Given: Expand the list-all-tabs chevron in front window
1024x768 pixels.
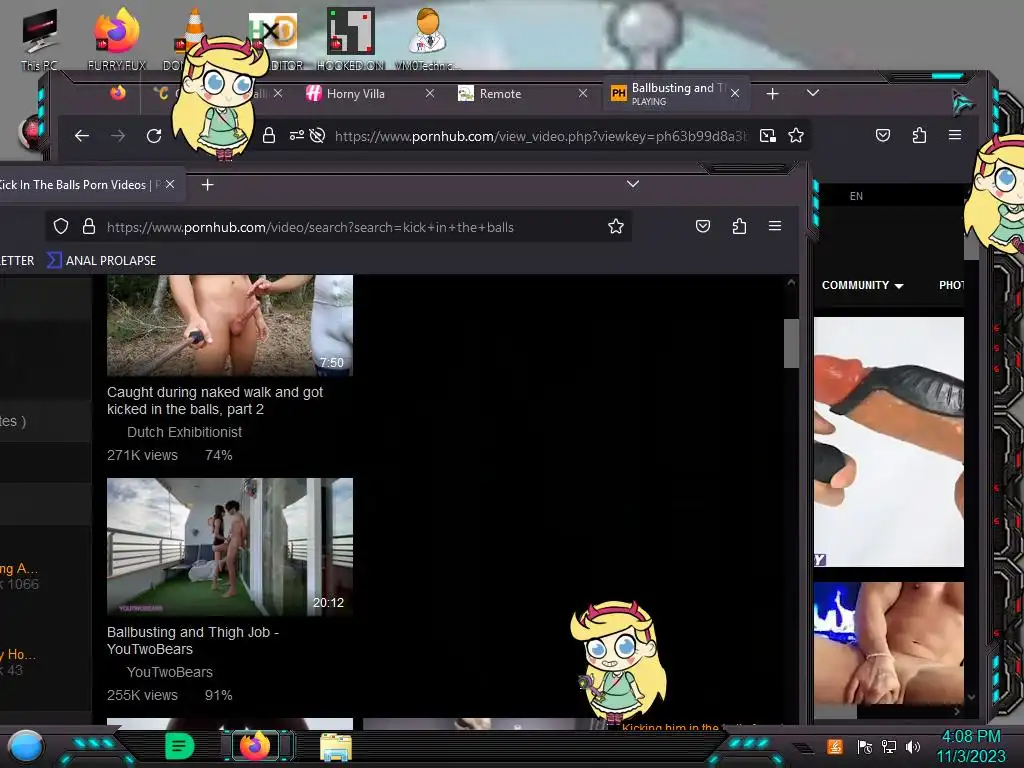Looking at the screenshot, I should 633,184.
